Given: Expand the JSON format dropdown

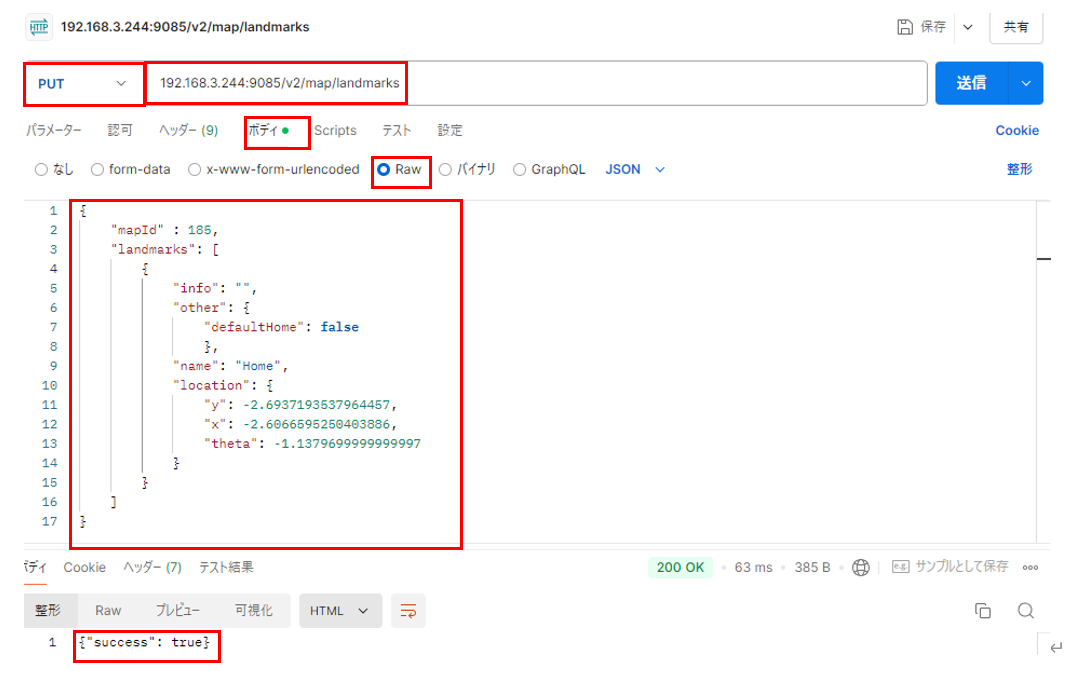Looking at the screenshot, I should [635, 170].
